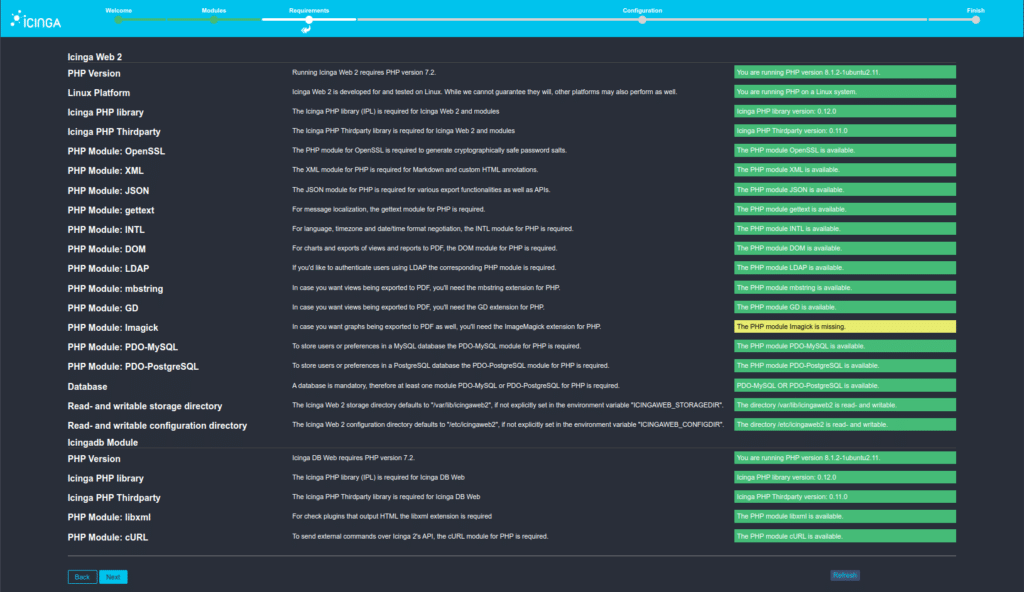Click the yellow Imagick missing status
1024x592 pixels.
[844, 327]
